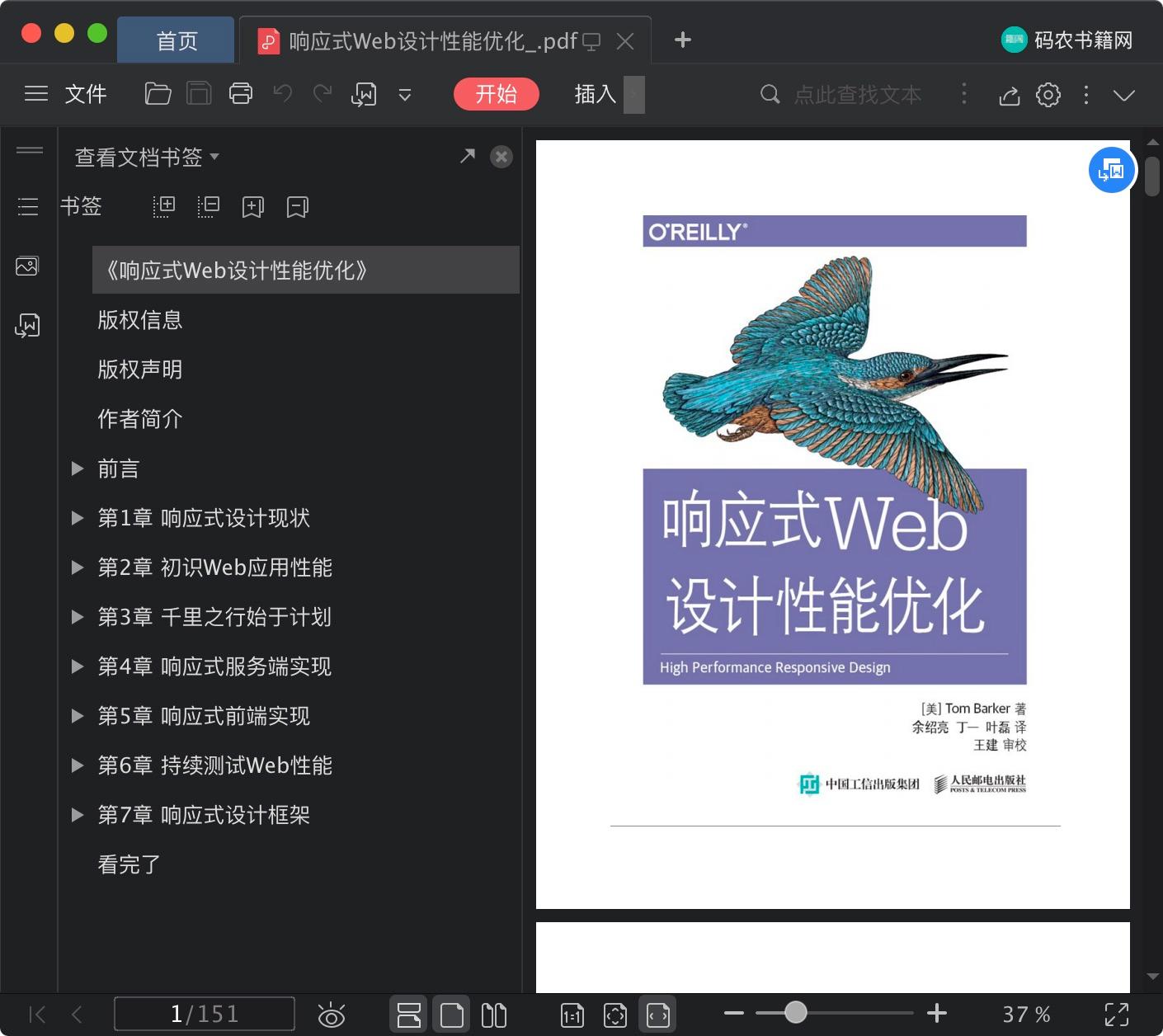Fit page to window icon

coord(615,1015)
